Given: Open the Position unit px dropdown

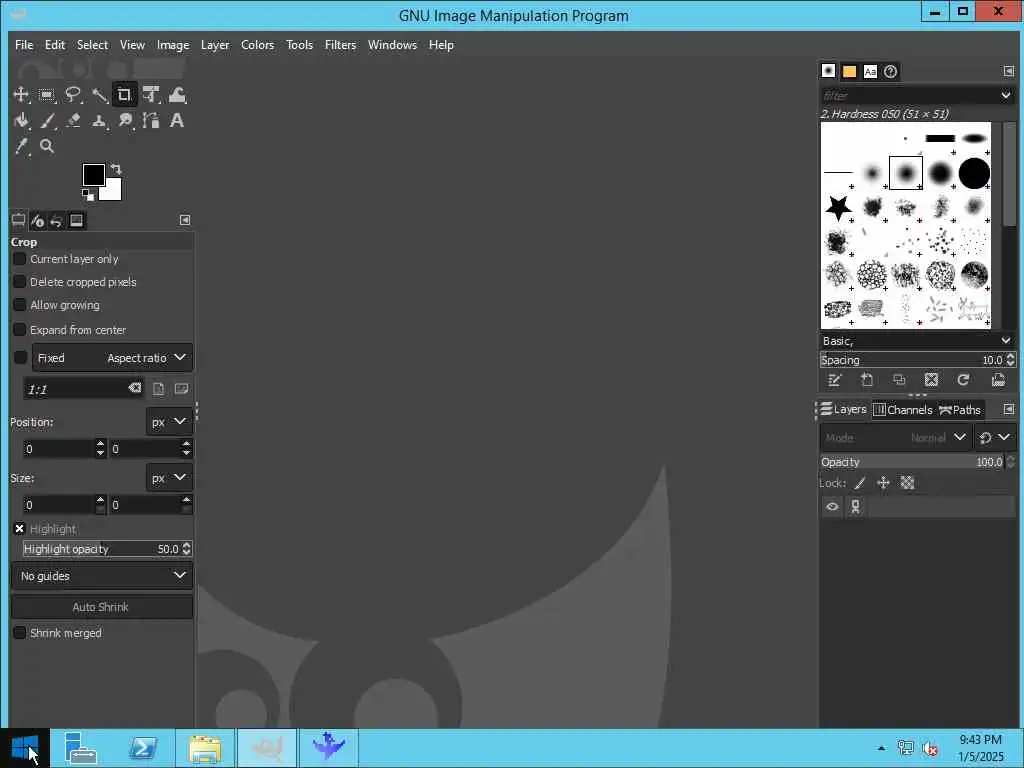Looking at the screenshot, I should point(169,422).
